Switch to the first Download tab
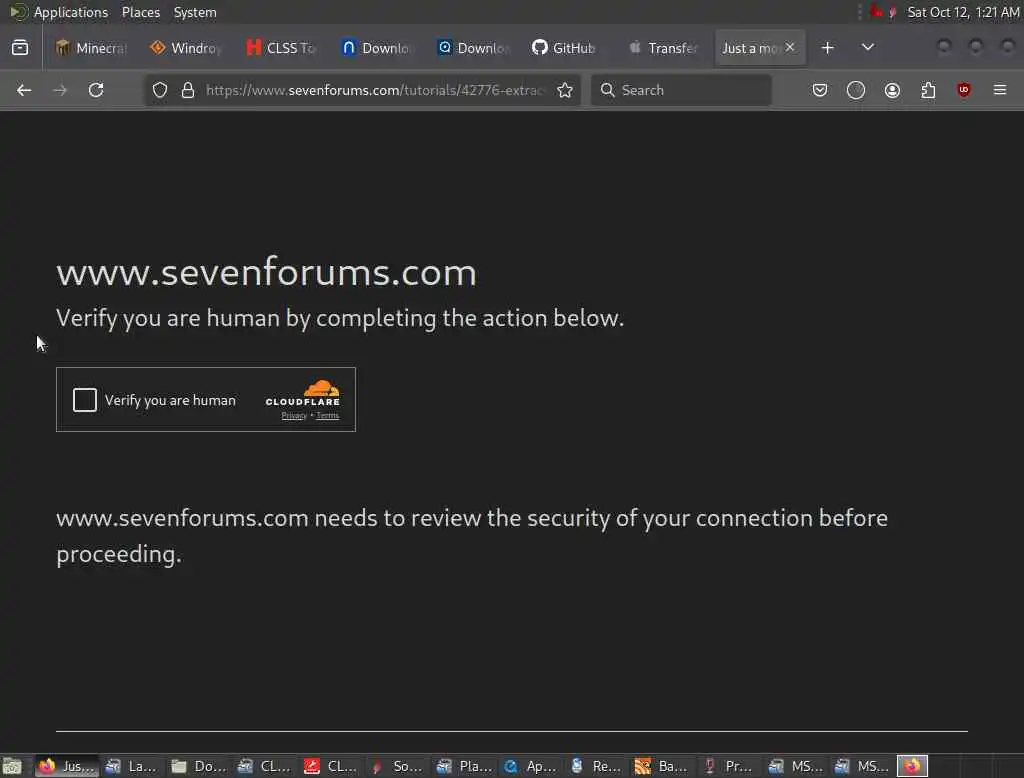1024x778 pixels. 376,48
